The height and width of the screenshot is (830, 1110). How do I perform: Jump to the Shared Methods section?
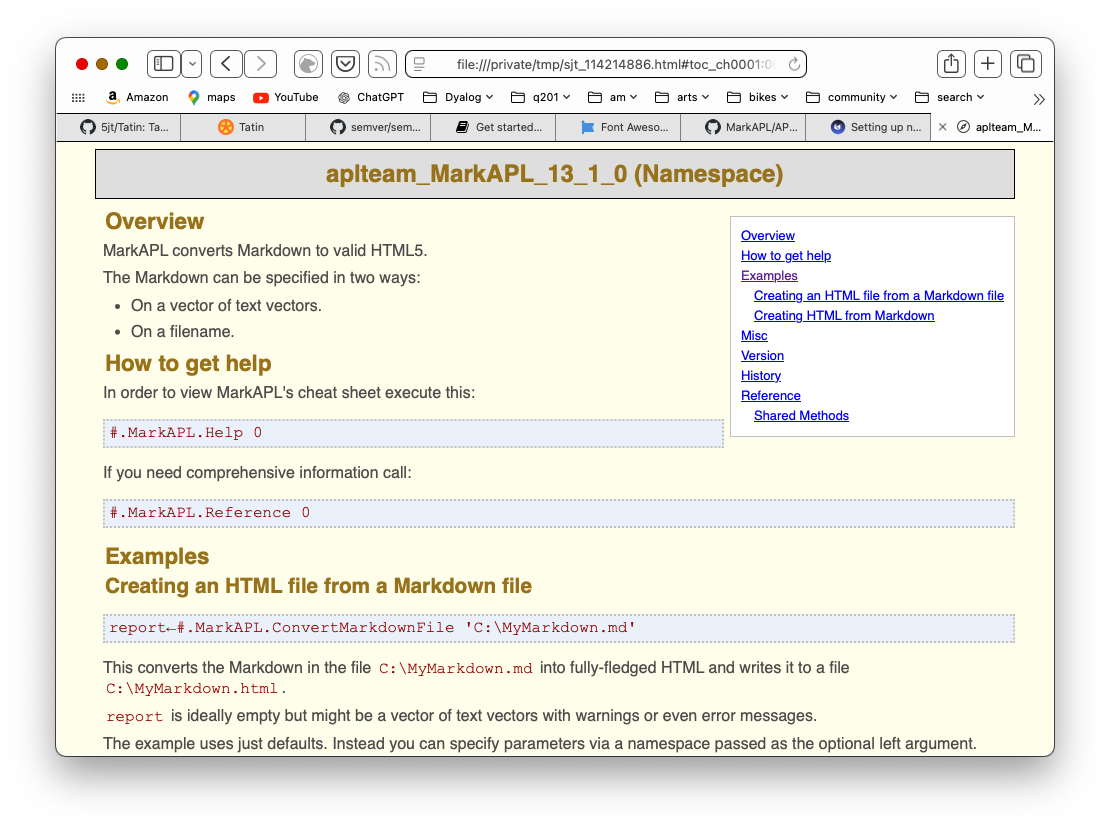pyautogui.click(x=801, y=416)
